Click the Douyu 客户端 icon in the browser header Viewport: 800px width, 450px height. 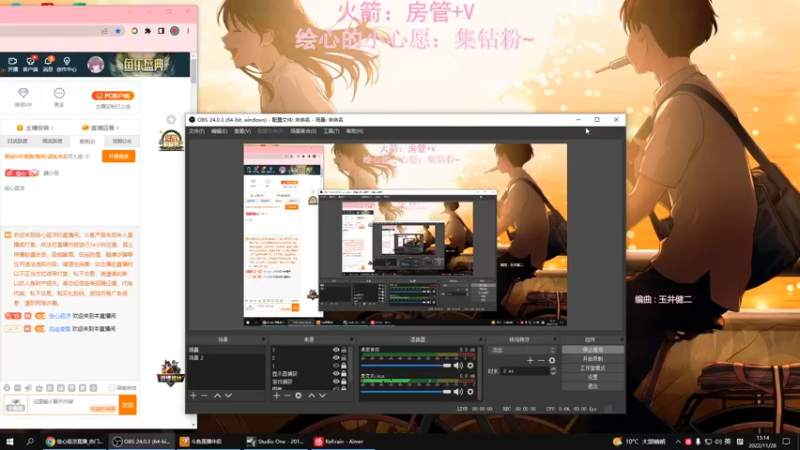click(31, 64)
